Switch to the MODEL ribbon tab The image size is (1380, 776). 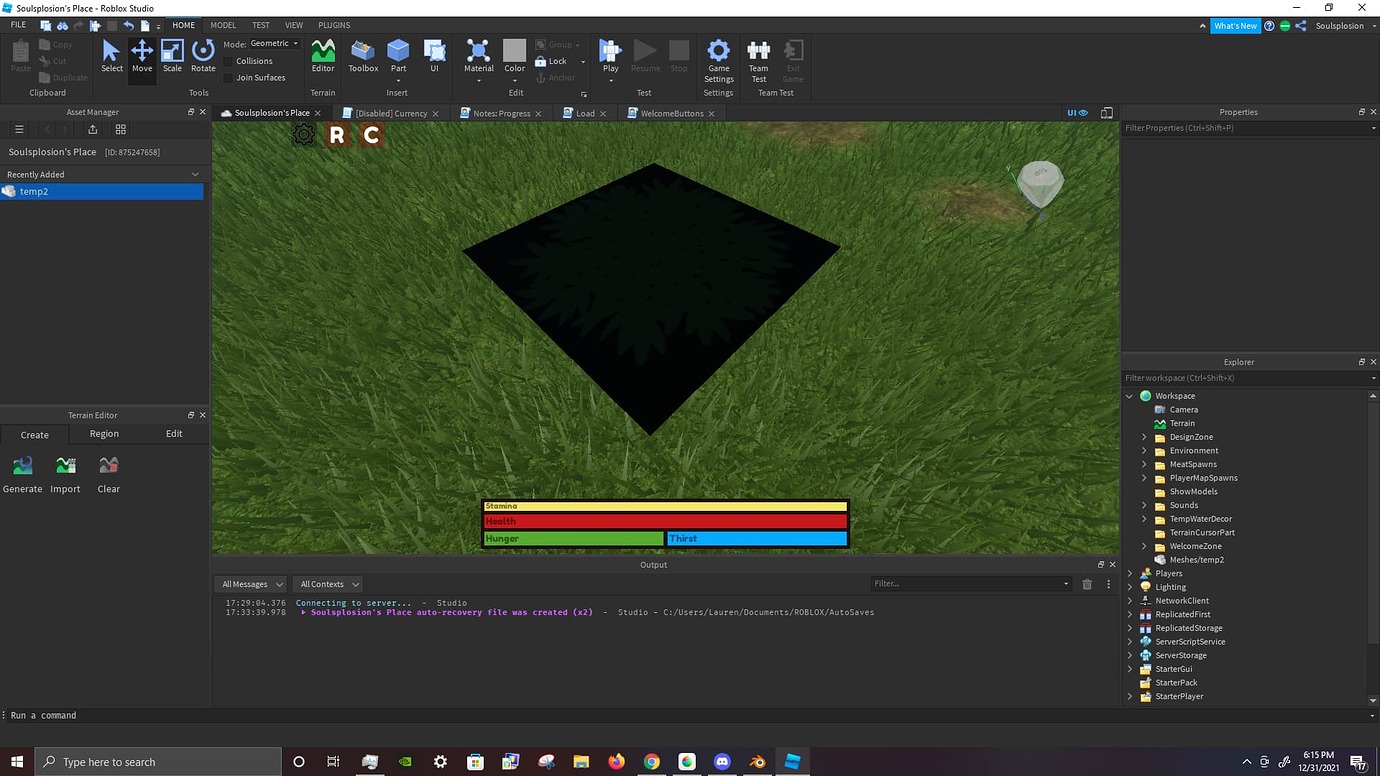pos(222,25)
